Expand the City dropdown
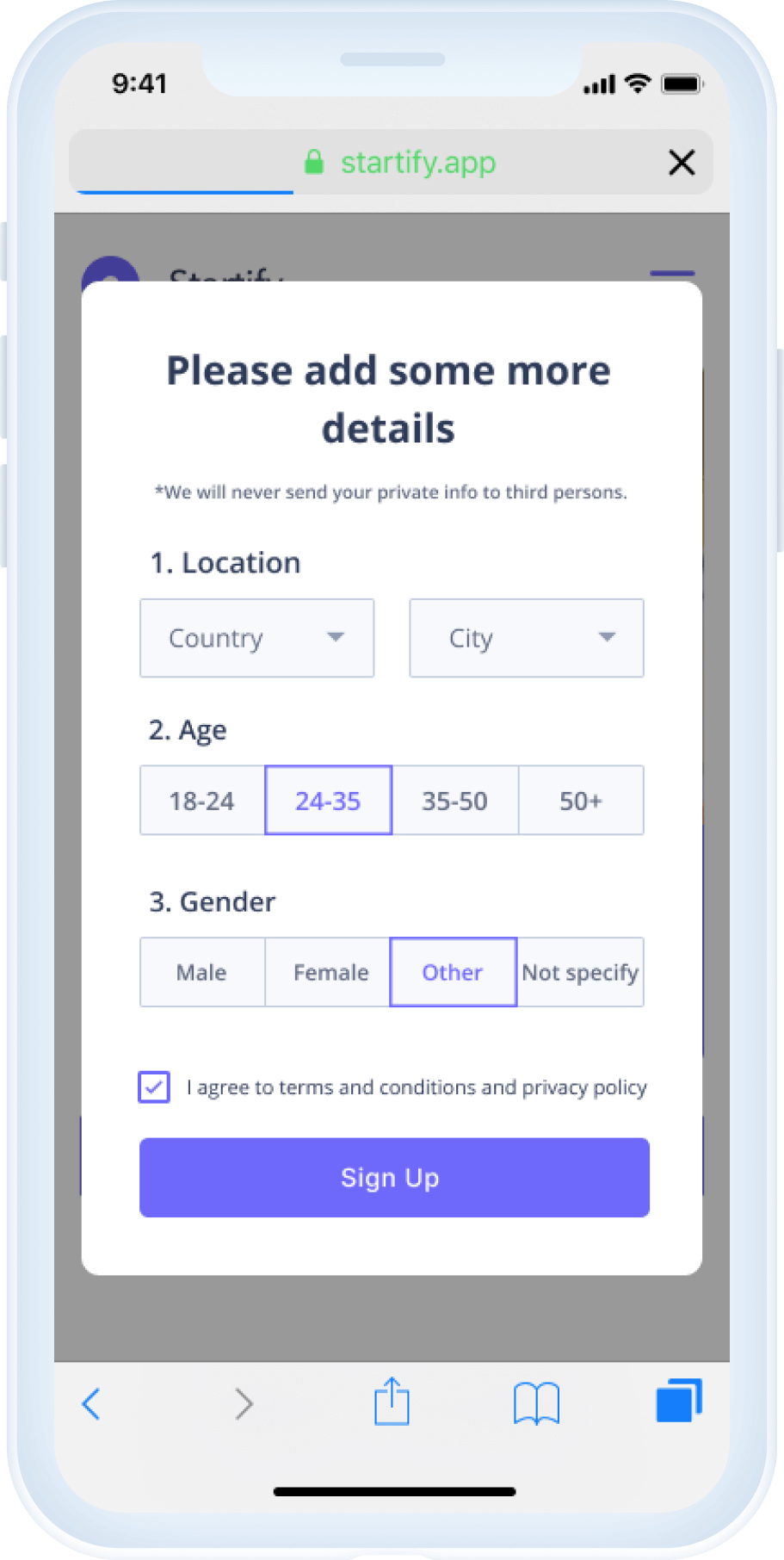Image resolution: width=784 pixels, height=1560 pixels. point(526,638)
